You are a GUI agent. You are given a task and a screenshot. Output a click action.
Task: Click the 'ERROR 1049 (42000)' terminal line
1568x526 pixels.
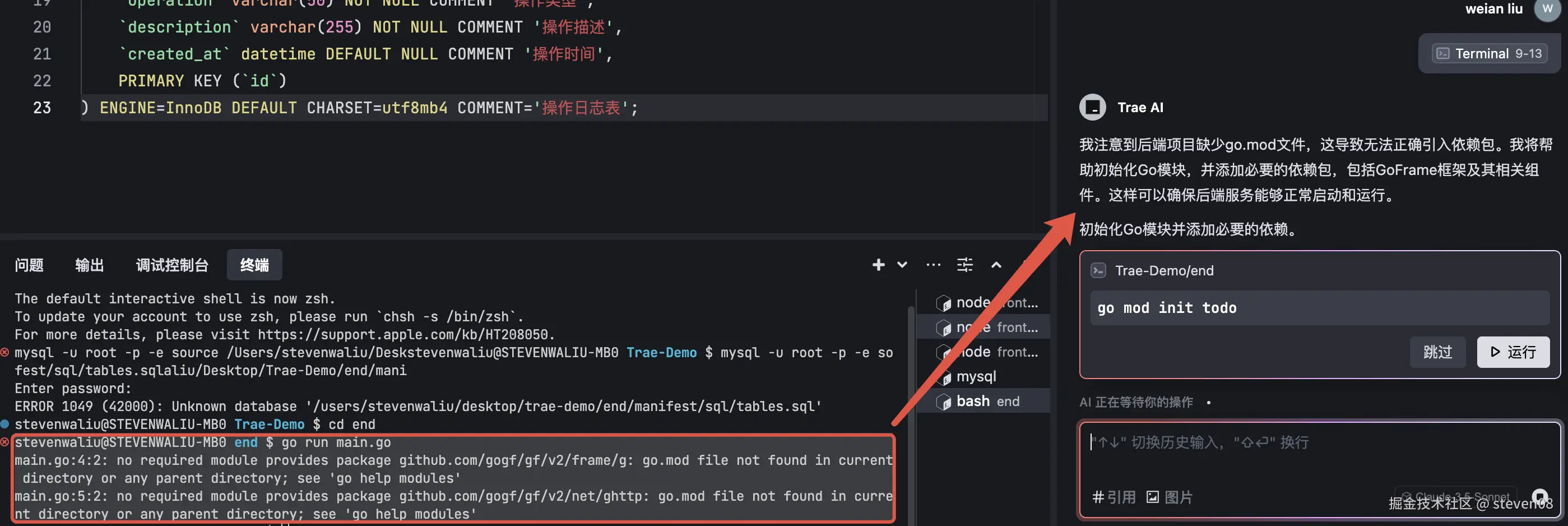pos(418,406)
